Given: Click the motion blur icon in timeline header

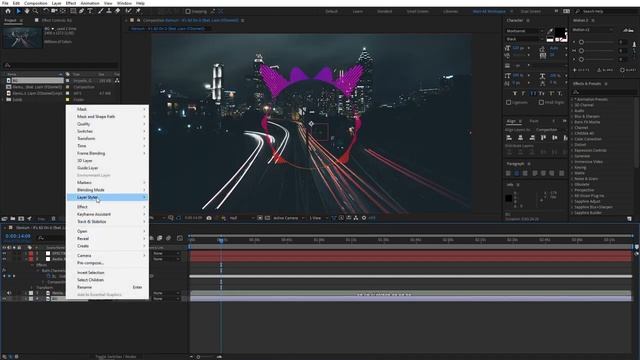Looking at the screenshot, I should click(169, 238).
